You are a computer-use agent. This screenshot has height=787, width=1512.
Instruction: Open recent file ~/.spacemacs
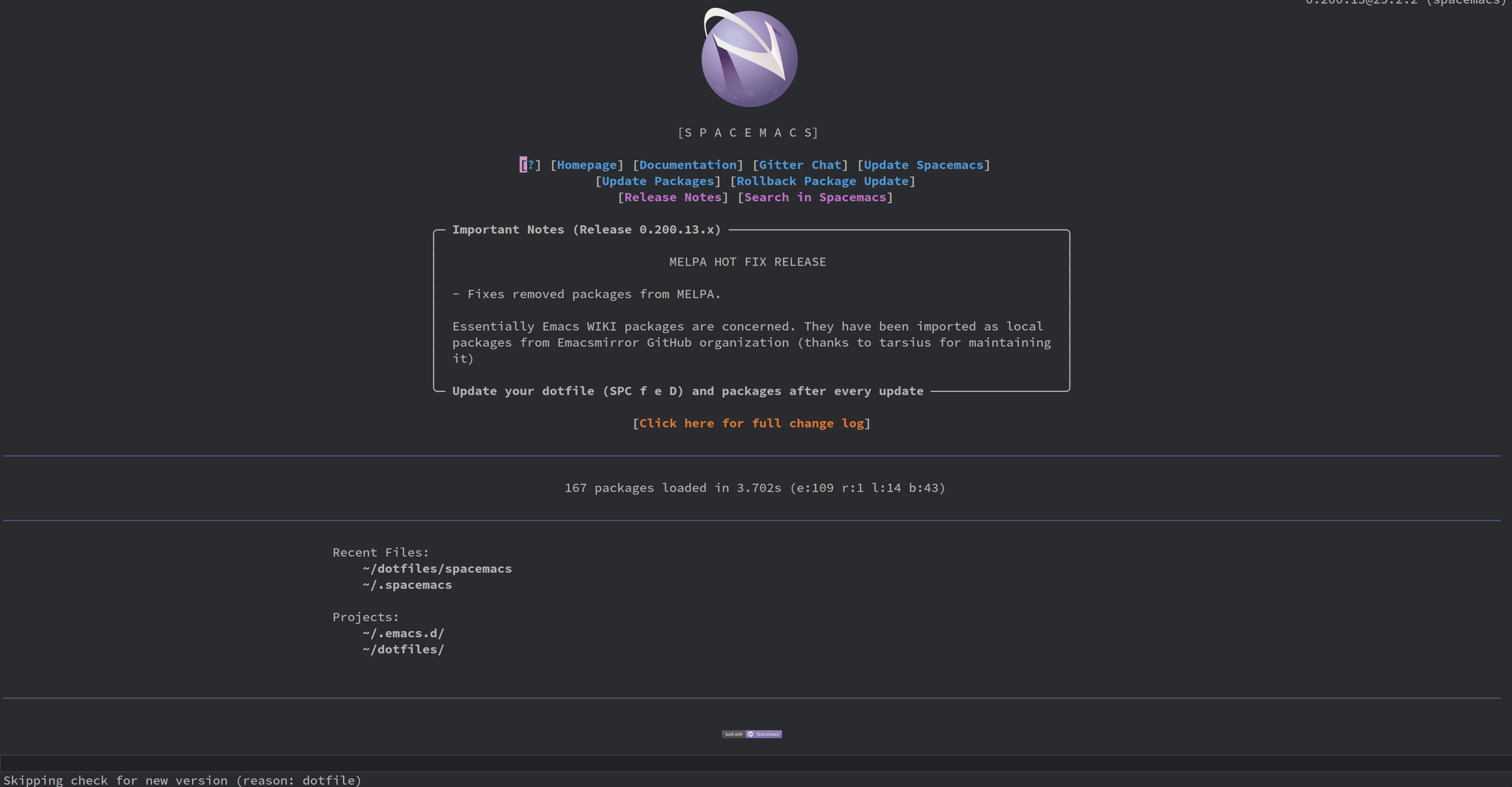pos(407,585)
